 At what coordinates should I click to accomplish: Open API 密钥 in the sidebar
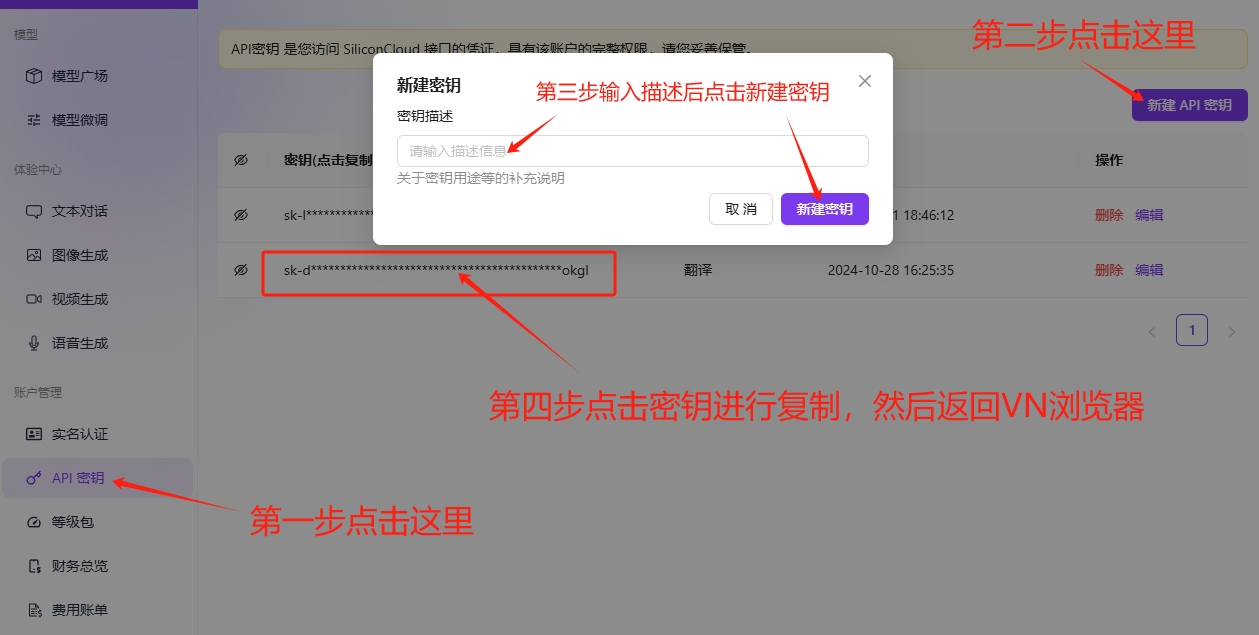[78, 478]
